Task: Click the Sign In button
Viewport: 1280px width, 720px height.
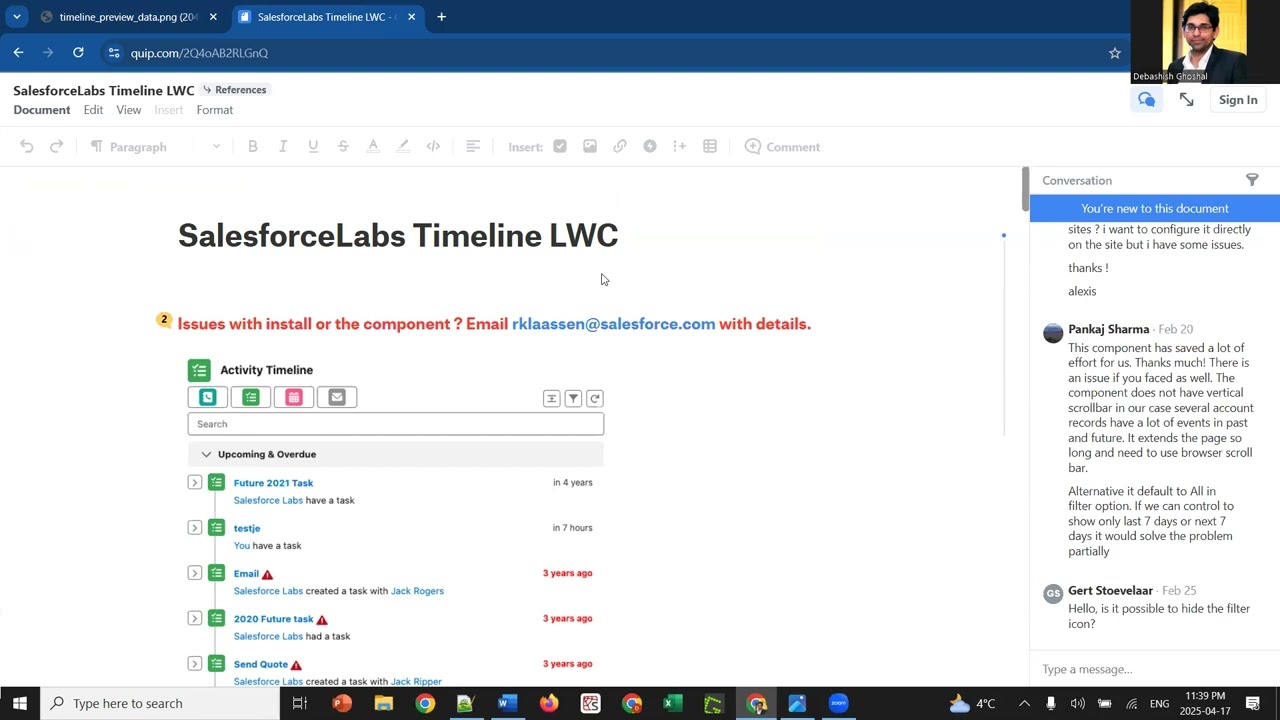Action: pos(1238,100)
